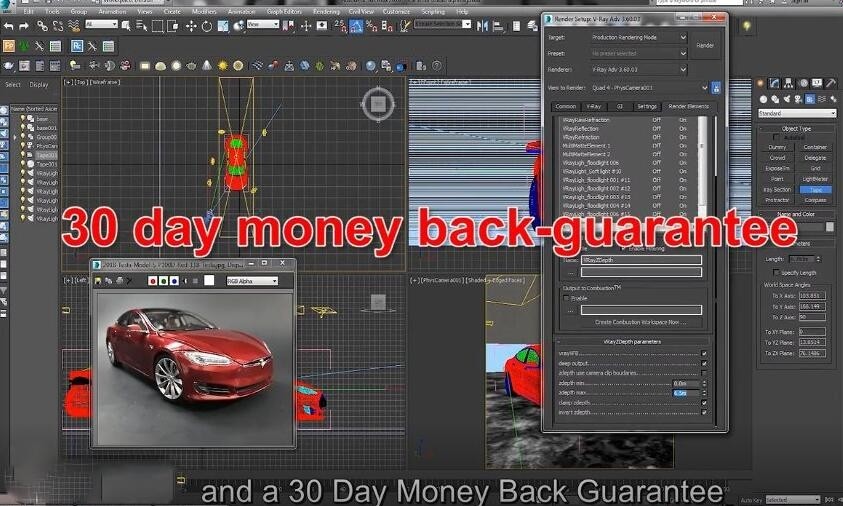The image size is (843, 506).
Task: Select the Cameras category icon
Action: coord(798,99)
